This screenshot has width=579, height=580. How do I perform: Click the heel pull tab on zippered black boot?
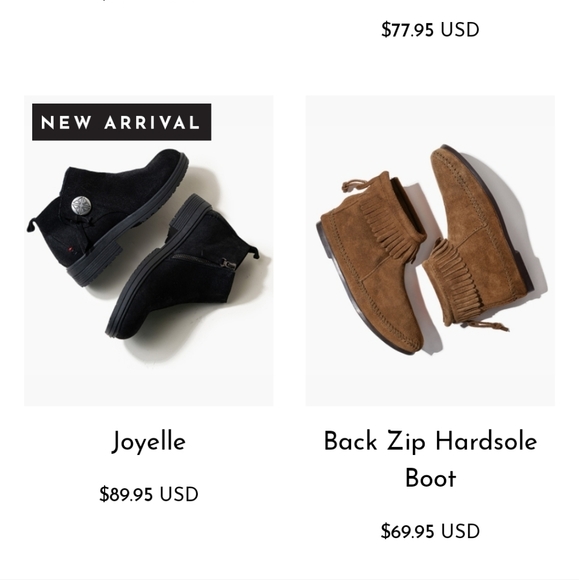(x=257, y=252)
